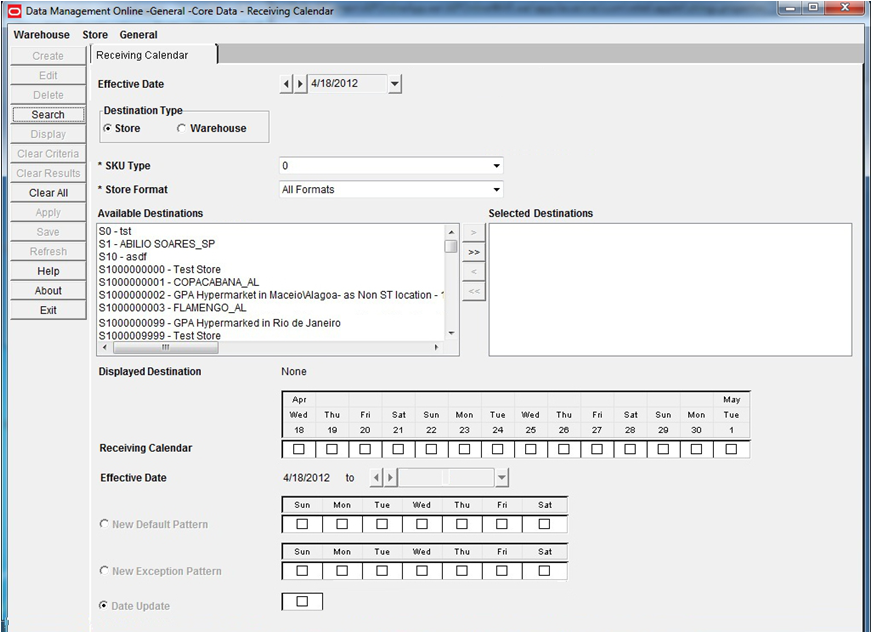Click the Save button in sidebar
Viewport: 871px width, 632px height.
pyautogui.click(x=48, y=232)
